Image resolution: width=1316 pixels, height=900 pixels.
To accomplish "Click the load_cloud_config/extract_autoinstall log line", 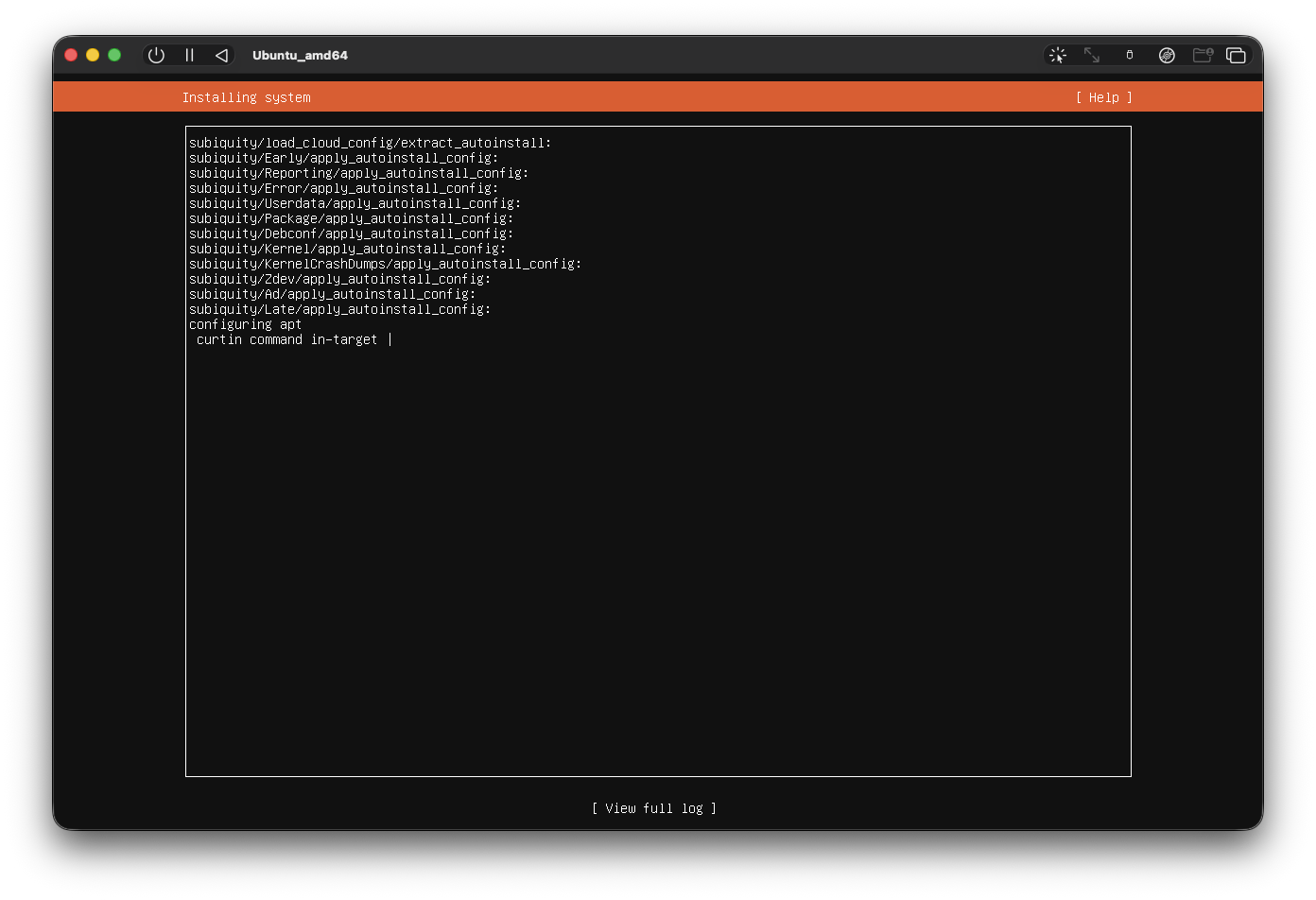I will click(370, 143).
